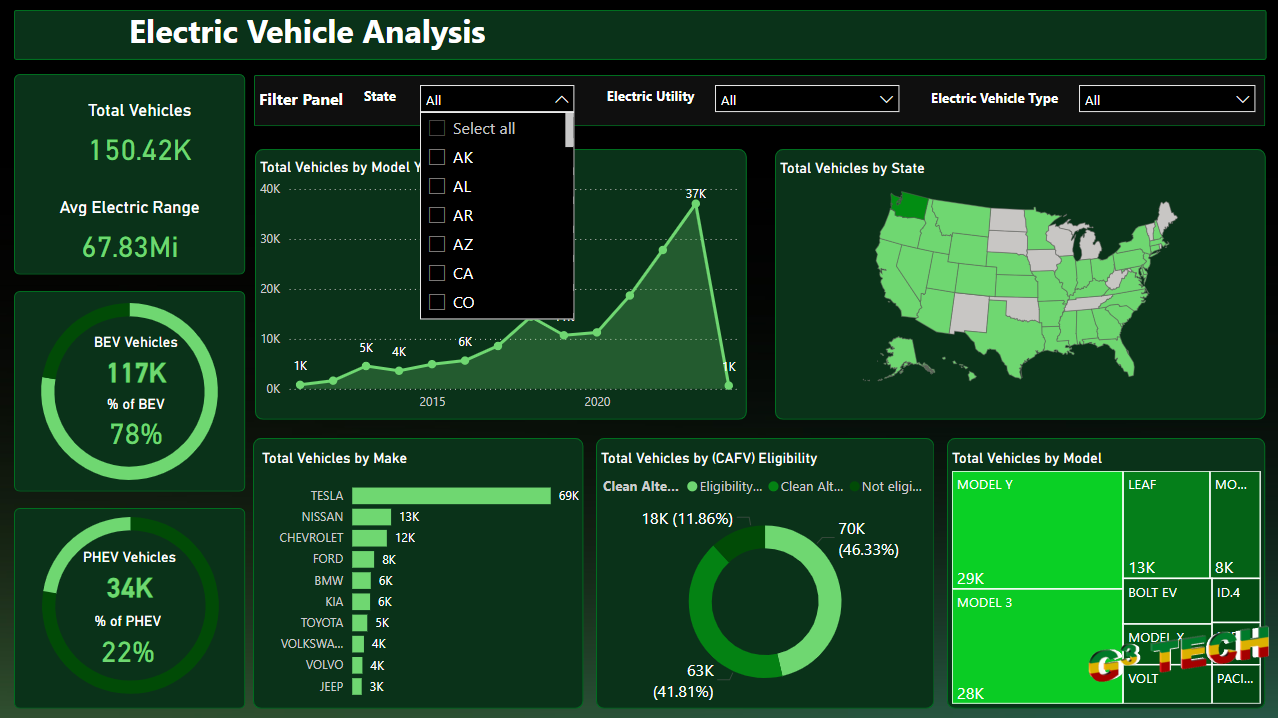
Task: Check the CA state option
Action: [436, 273]
